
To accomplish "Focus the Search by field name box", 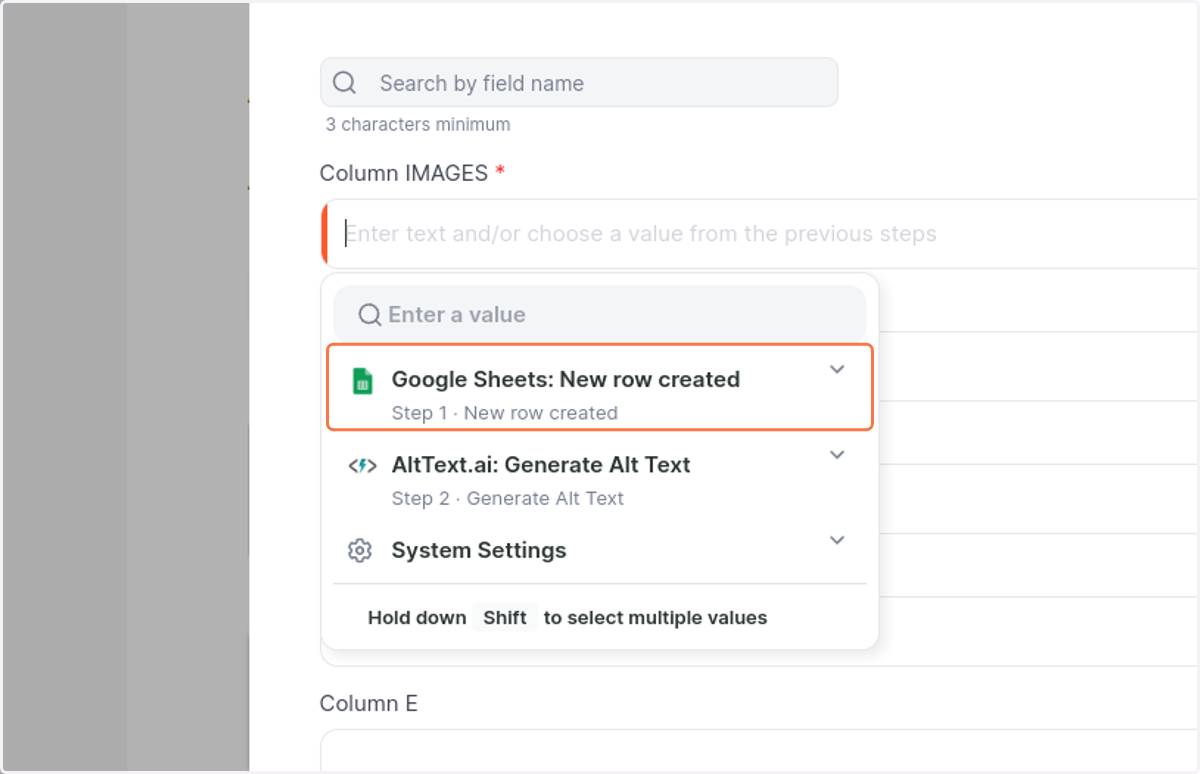I will coord(579,83).
